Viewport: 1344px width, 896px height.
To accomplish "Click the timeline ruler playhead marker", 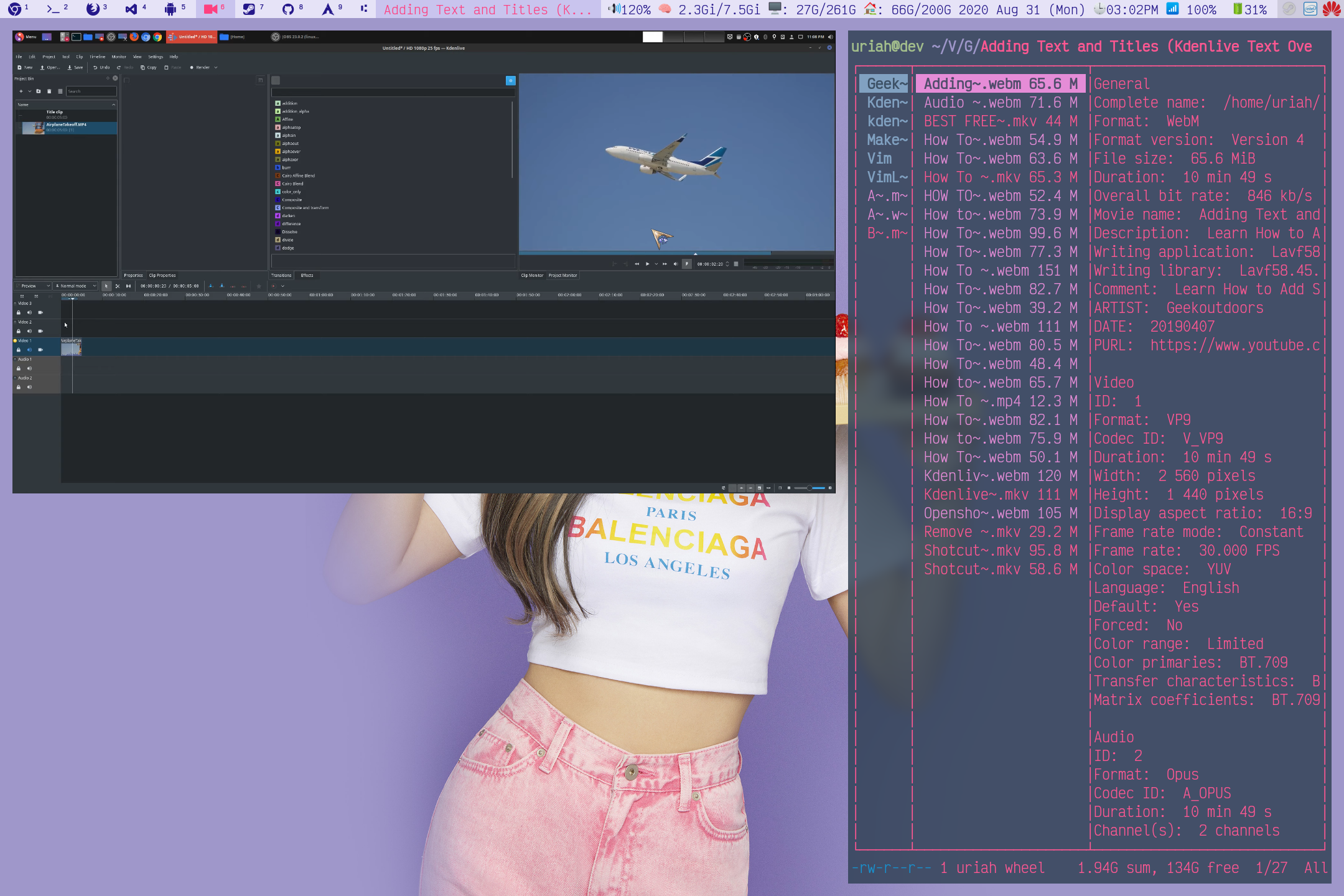I will point(72,299).
